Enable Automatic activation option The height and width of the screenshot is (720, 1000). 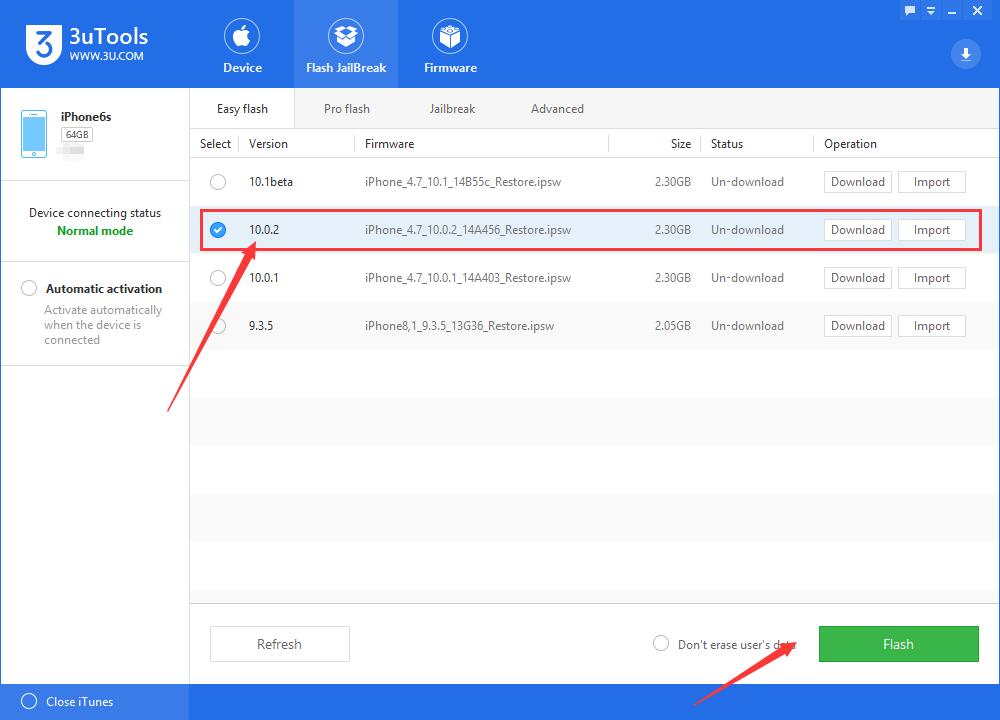[x=29, y=288]
